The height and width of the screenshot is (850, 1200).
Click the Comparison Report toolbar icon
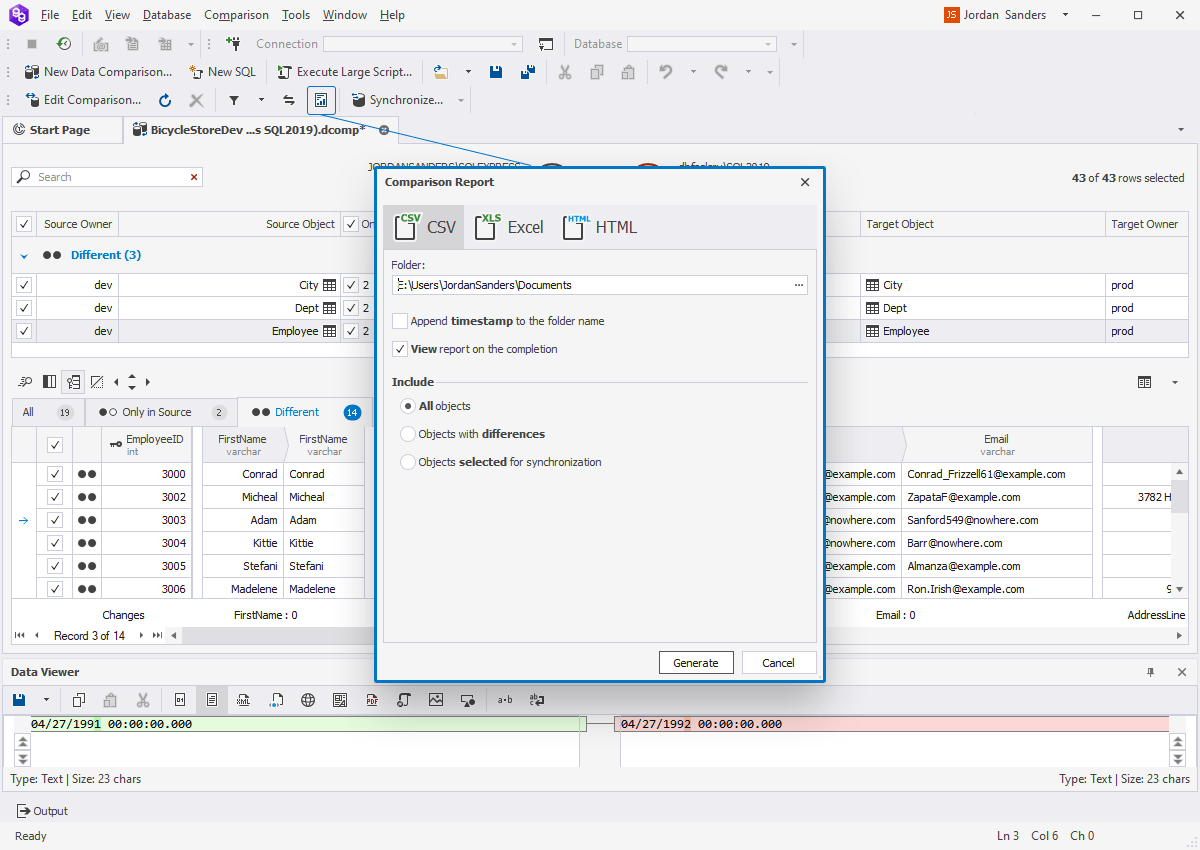tap(321, 100)
